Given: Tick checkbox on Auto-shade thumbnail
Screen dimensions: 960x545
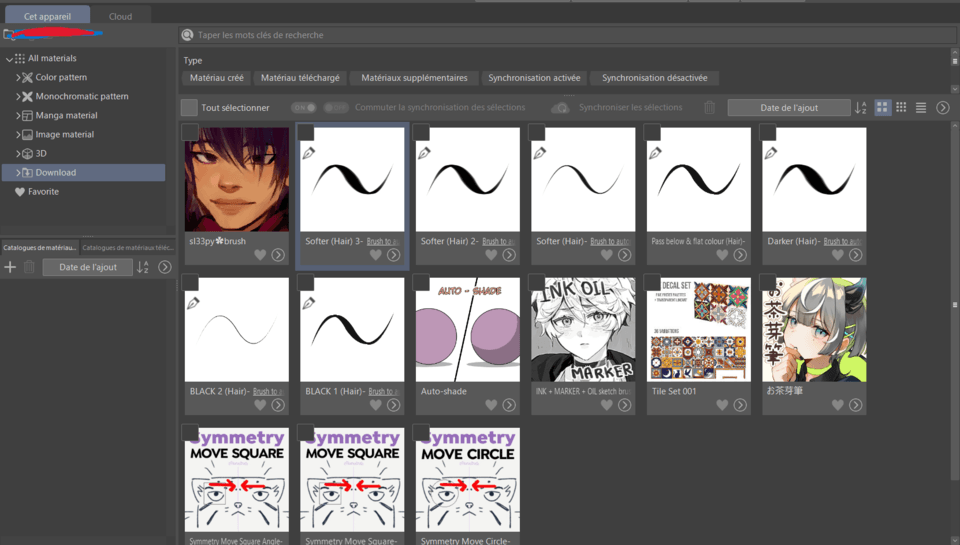Looking at the screenshot, I should (421, 282).
